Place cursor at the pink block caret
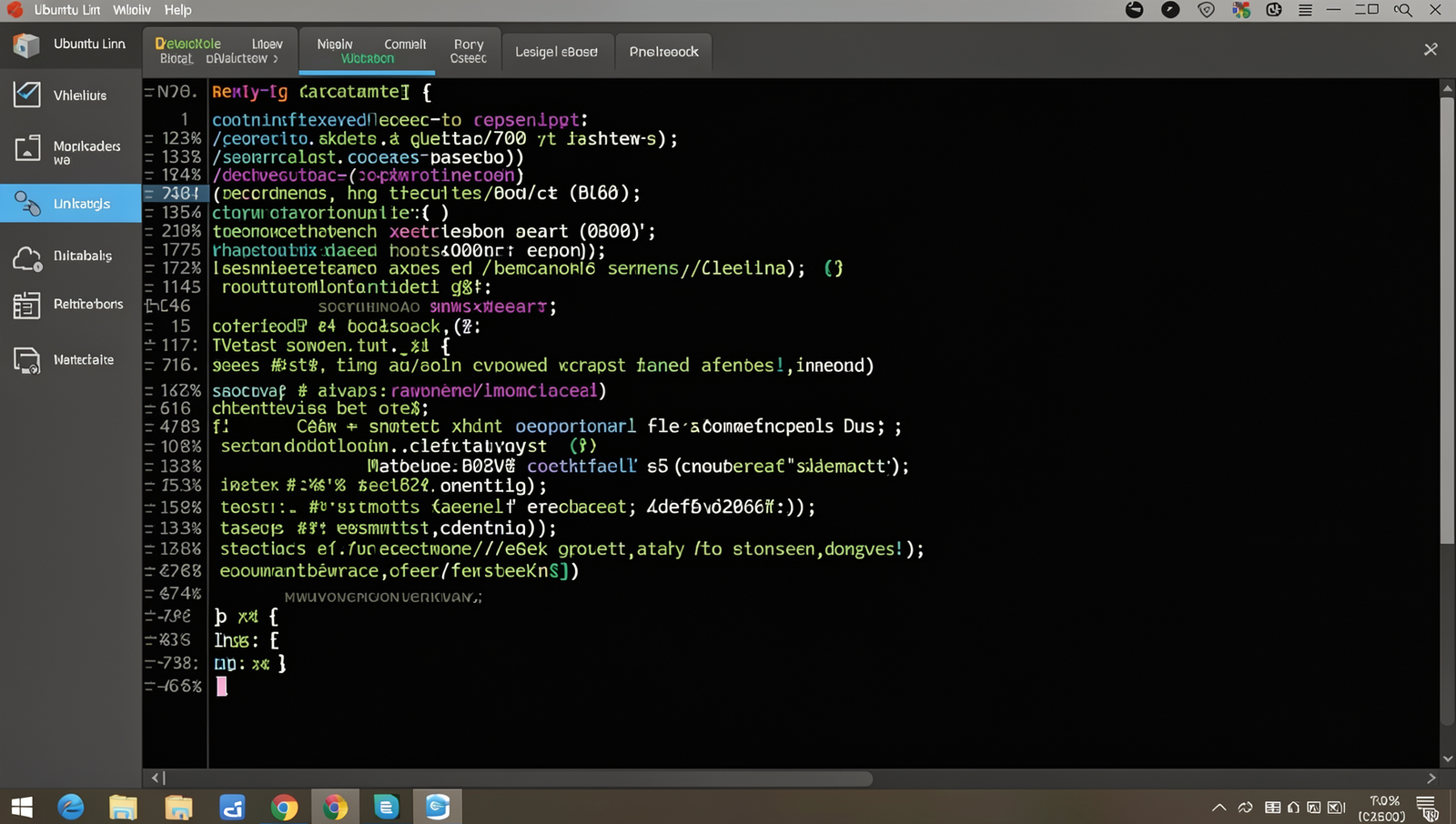Screen dimensions: 1456x824 click(221, 687)
